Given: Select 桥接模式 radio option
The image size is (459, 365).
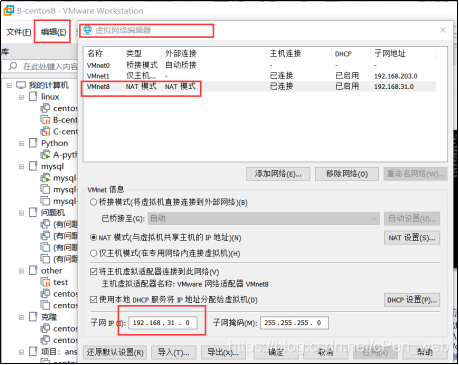Looking at the screenshot, I should [x=94, y=202].
